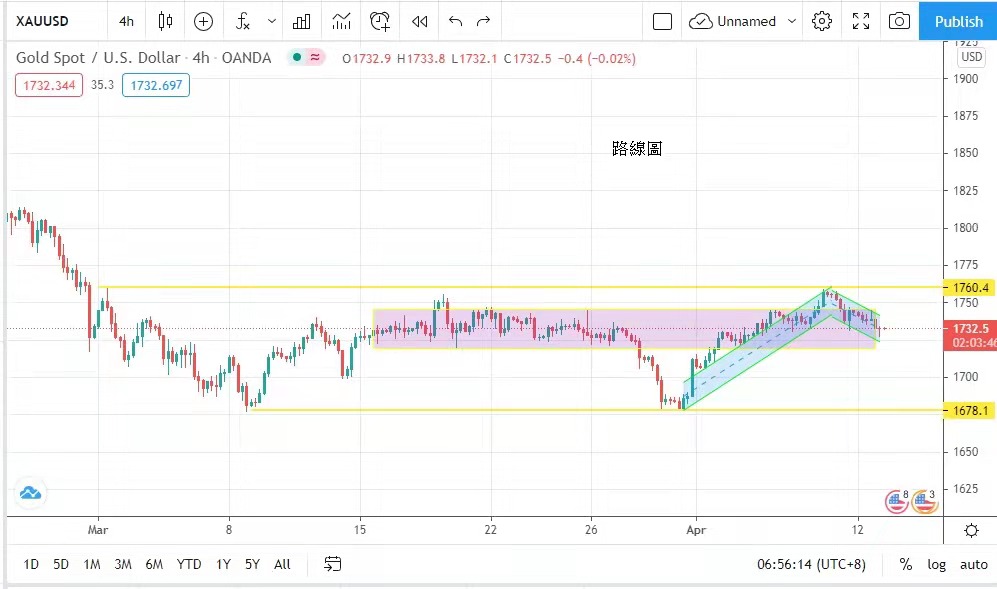Image resolution: width=997 pixels, height=589 pixels.
Task: Toggle log scale mode
Action: click(x=936, y=564)
